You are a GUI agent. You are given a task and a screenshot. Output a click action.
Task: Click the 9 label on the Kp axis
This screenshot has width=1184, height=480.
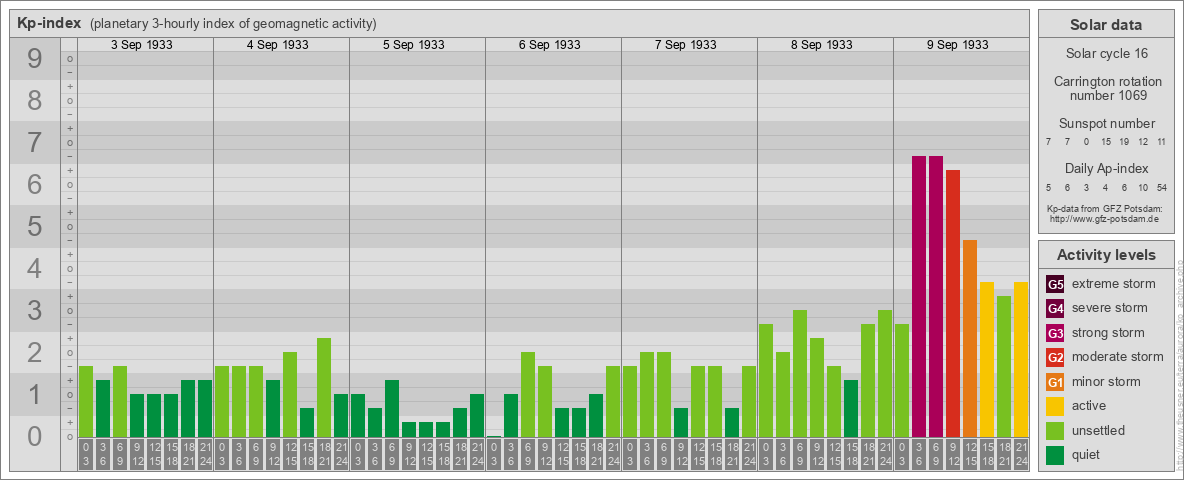pos(35,60)
